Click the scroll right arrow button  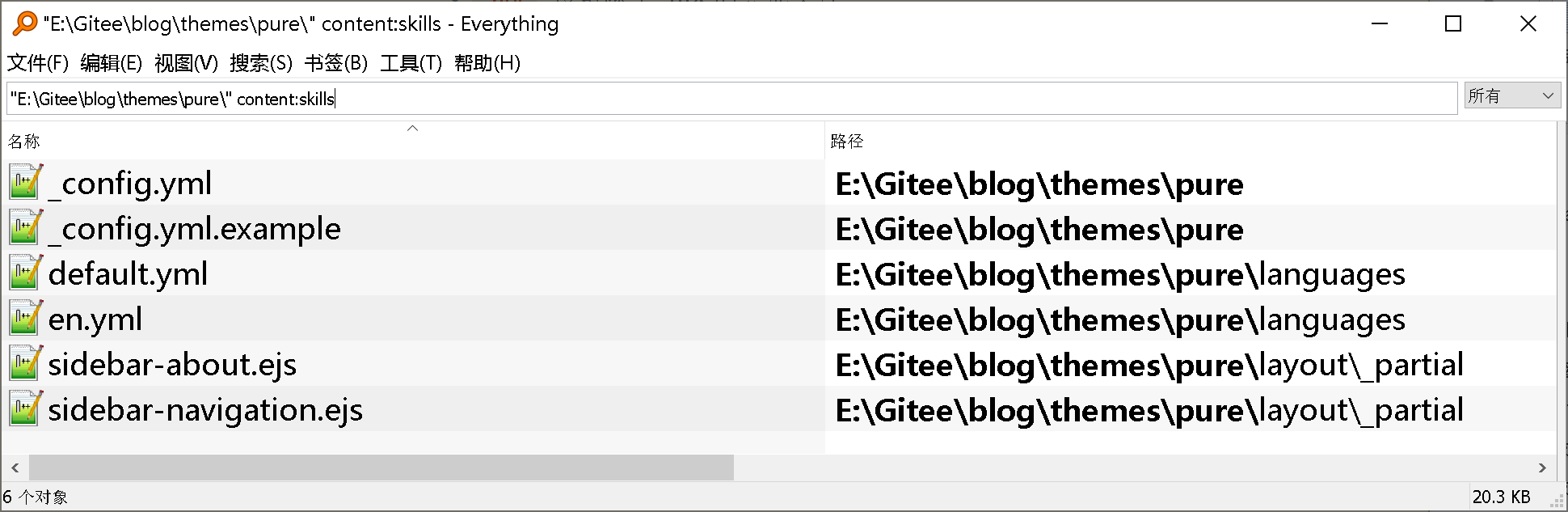coord(1542,468)
